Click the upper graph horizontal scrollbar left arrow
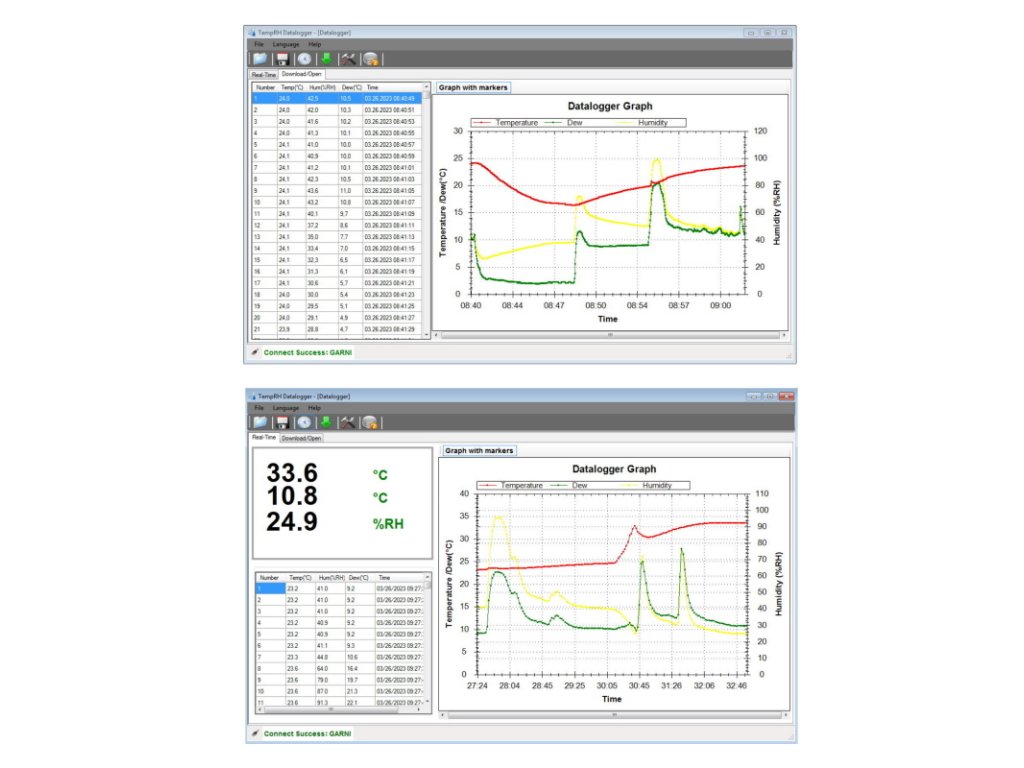 pyautogui.click(x=437, y=335)
